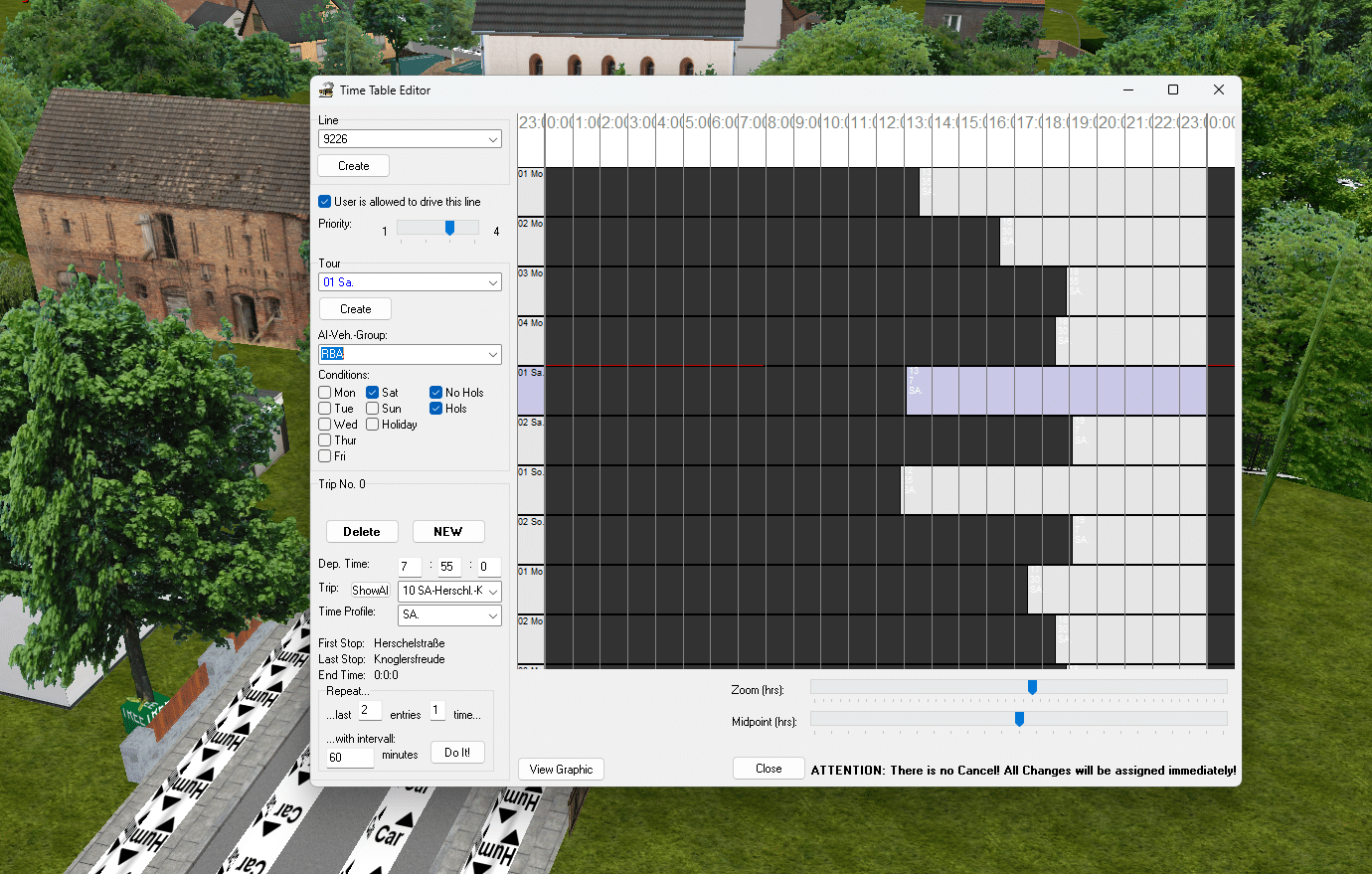The image size is (1372, 874).
Task: Maximize the Time Table Editor window
Action: click(x=1173, y=89)
